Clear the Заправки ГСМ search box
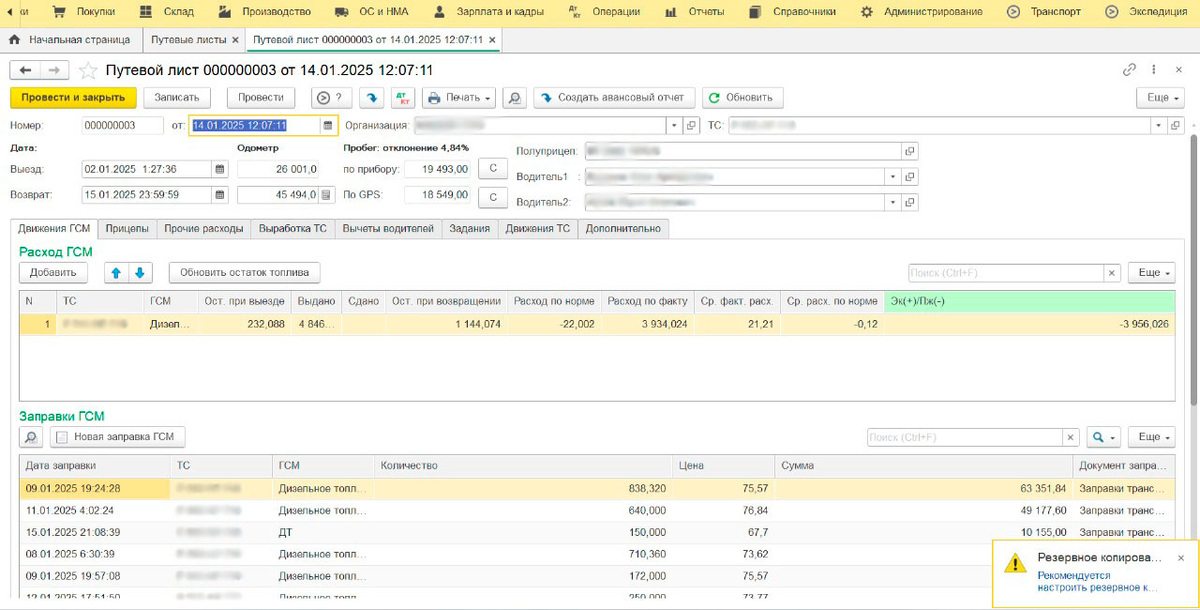1200x610 pixels. click(1072, 437)
